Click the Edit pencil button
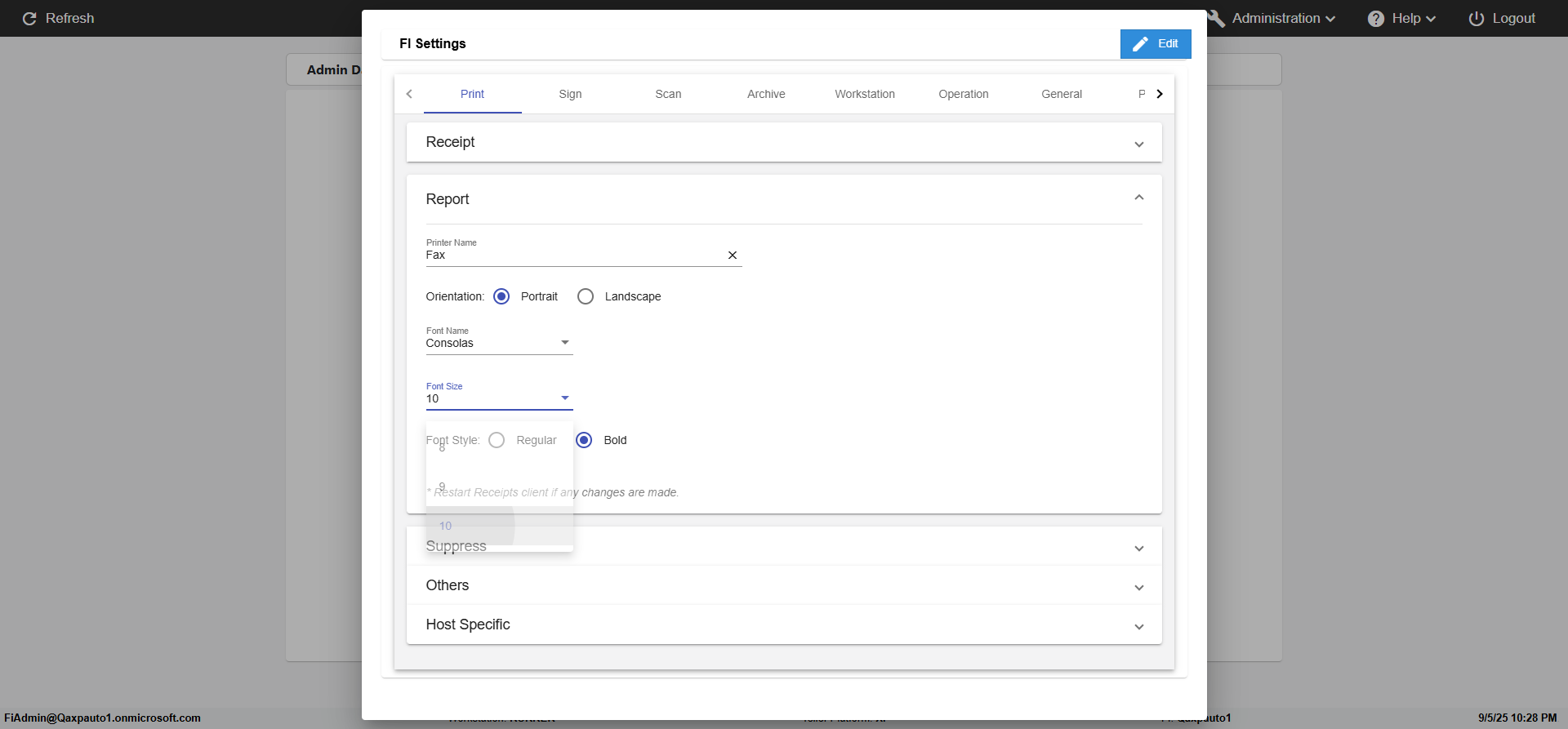 pyautogui.click(x=1156, y=44)
